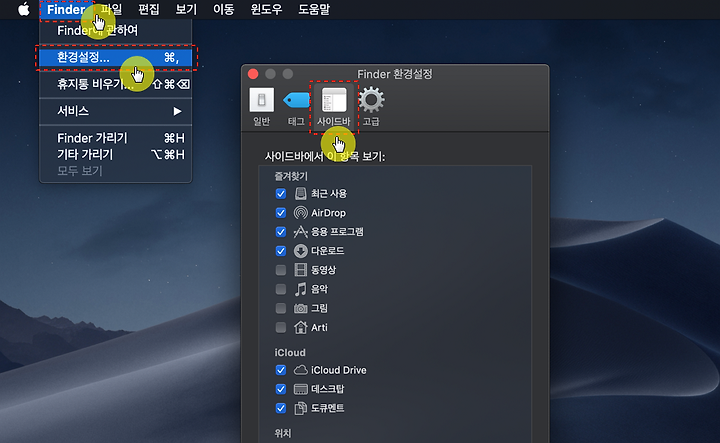Click the 응용 프로그램 app icon

pos(300,232)
